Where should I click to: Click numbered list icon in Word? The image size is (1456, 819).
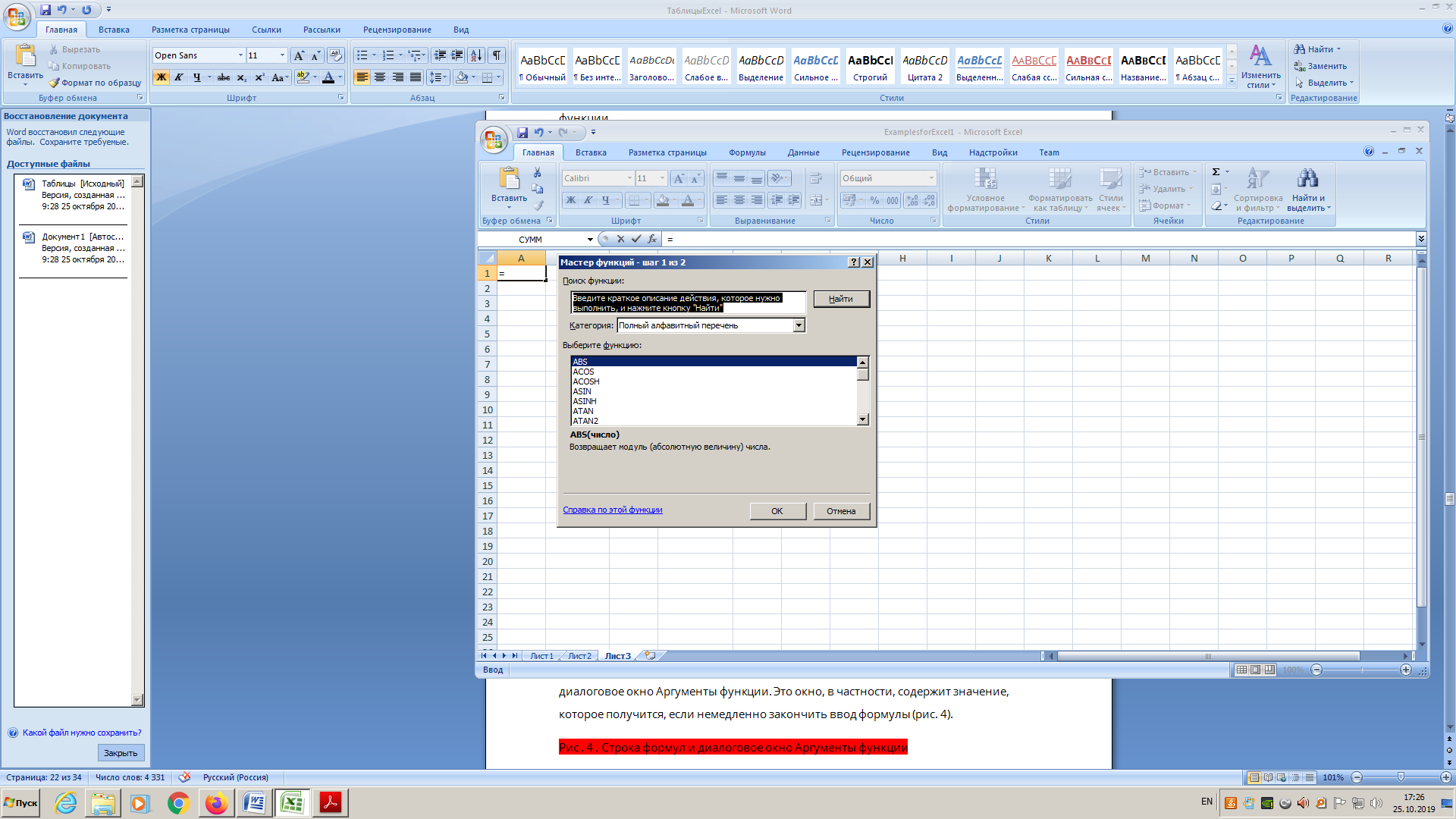point(388,55)
